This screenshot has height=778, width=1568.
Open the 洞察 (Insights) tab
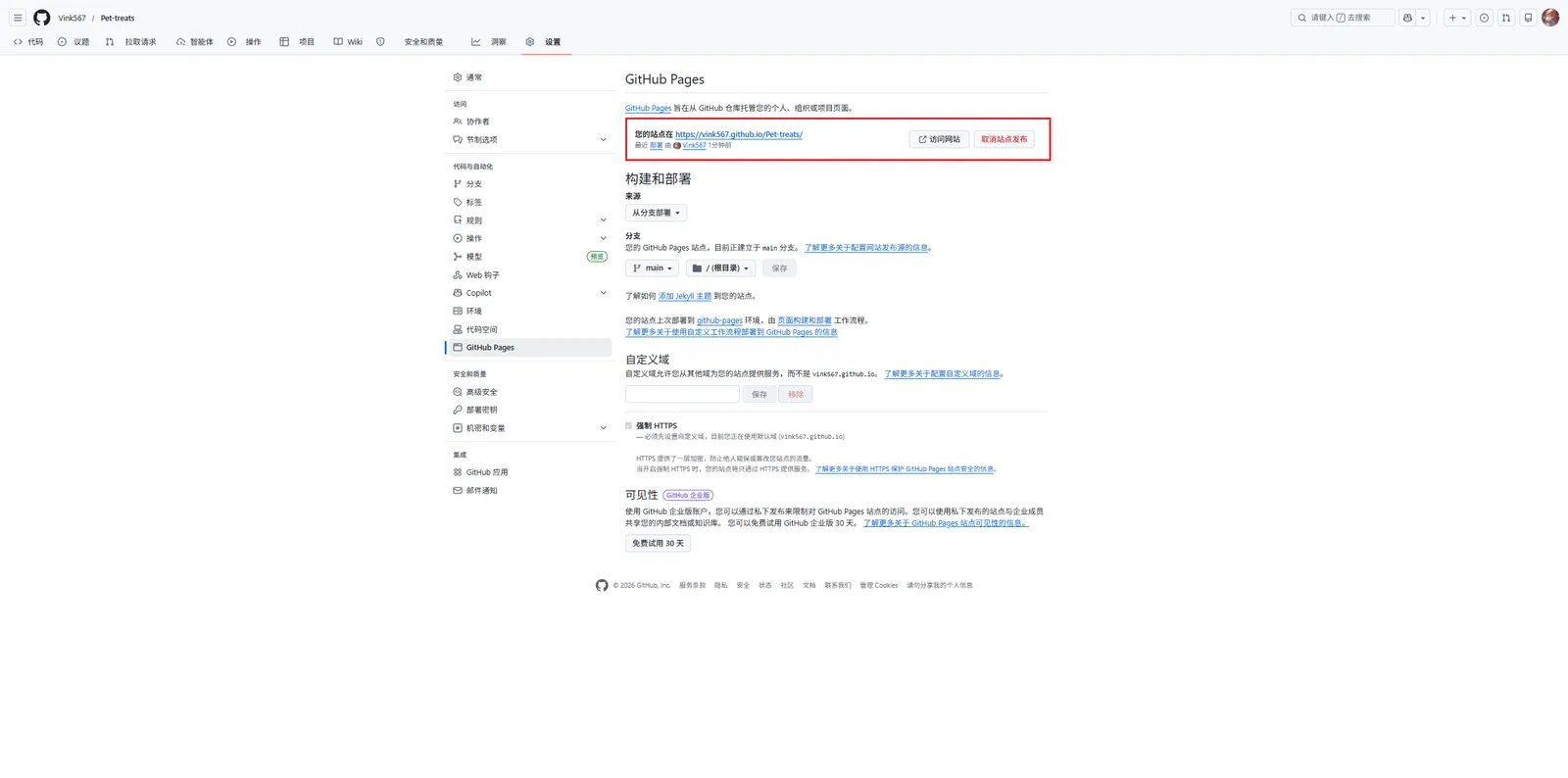coord(489,42)
